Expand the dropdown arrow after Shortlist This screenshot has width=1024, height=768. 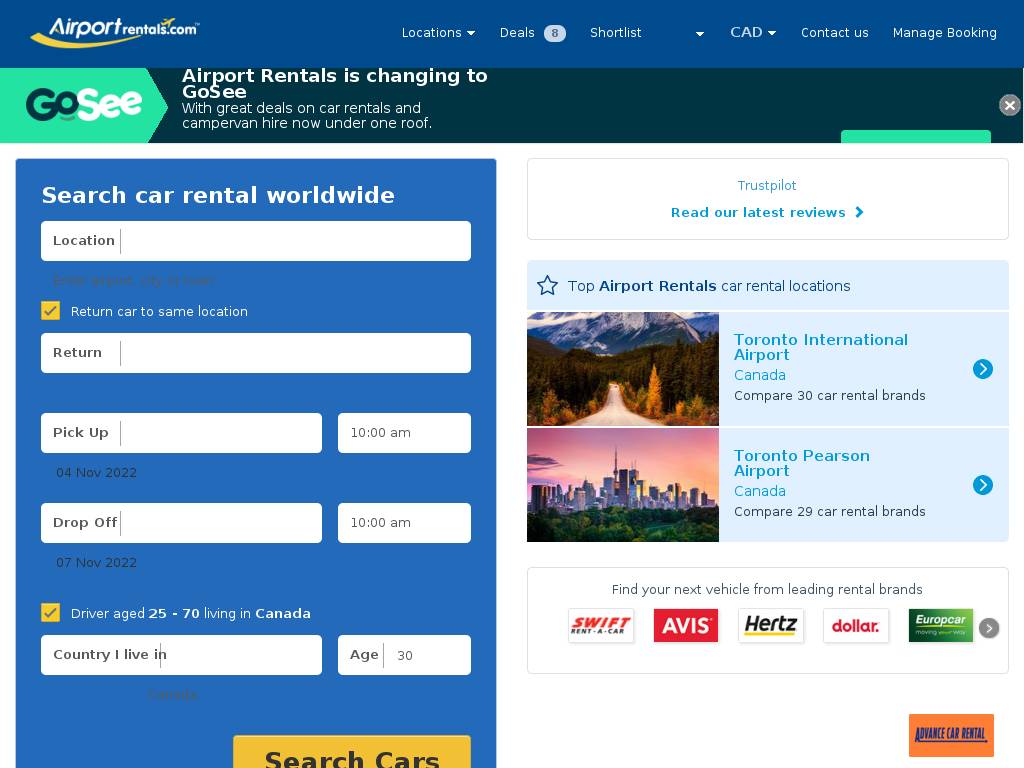click(699, 33)
